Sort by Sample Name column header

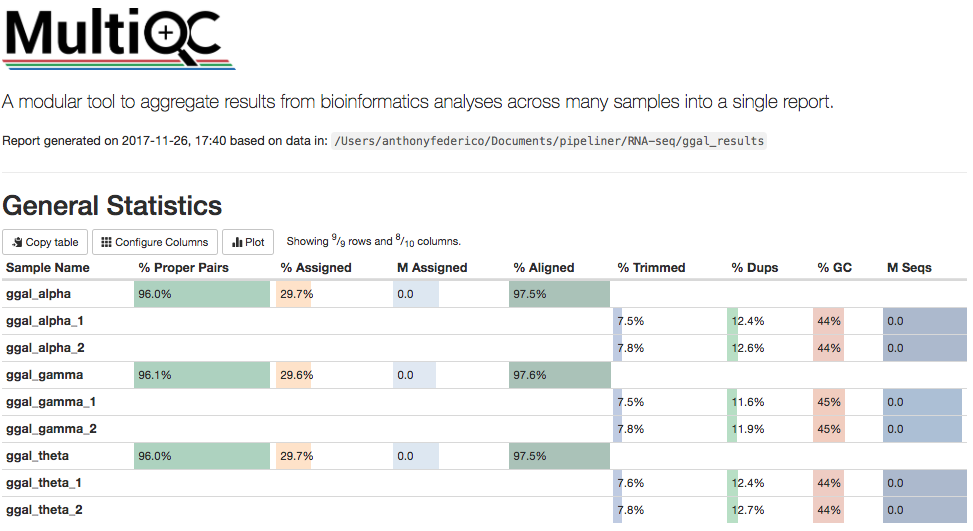click(x=48, y=268)
